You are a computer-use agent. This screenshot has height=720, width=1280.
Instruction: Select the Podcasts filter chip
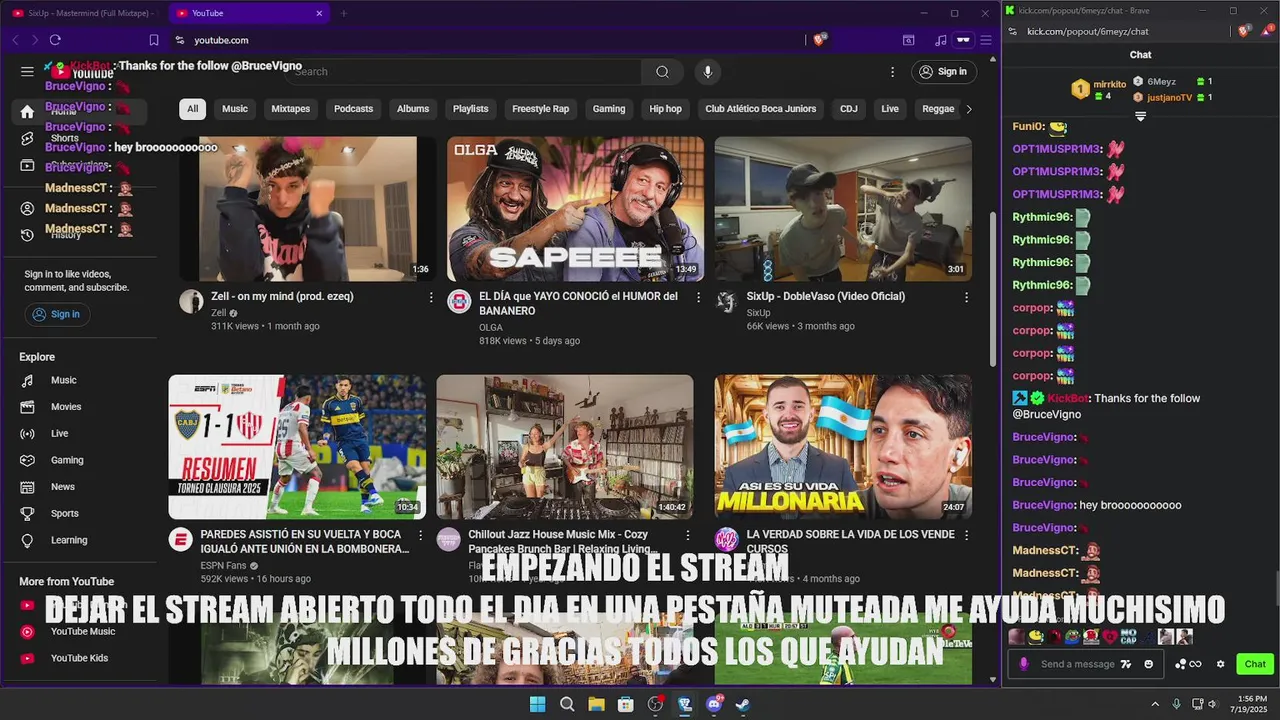coord(353,109)
